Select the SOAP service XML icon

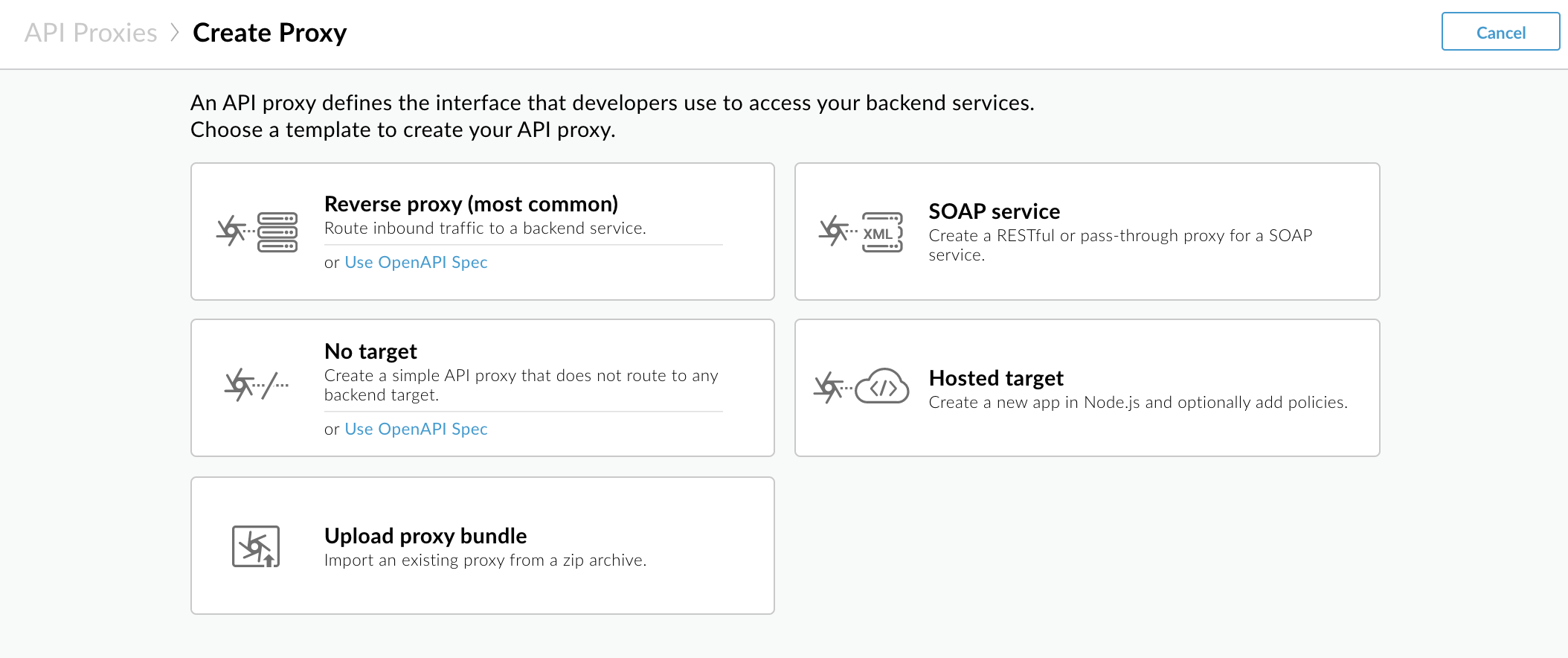click(881, 231)
